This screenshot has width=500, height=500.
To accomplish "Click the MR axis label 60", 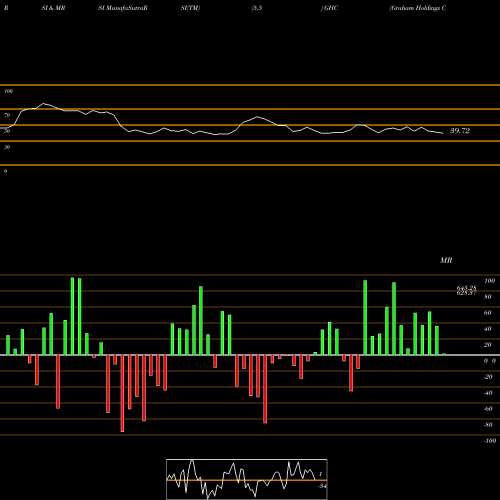I will (488, 313).
